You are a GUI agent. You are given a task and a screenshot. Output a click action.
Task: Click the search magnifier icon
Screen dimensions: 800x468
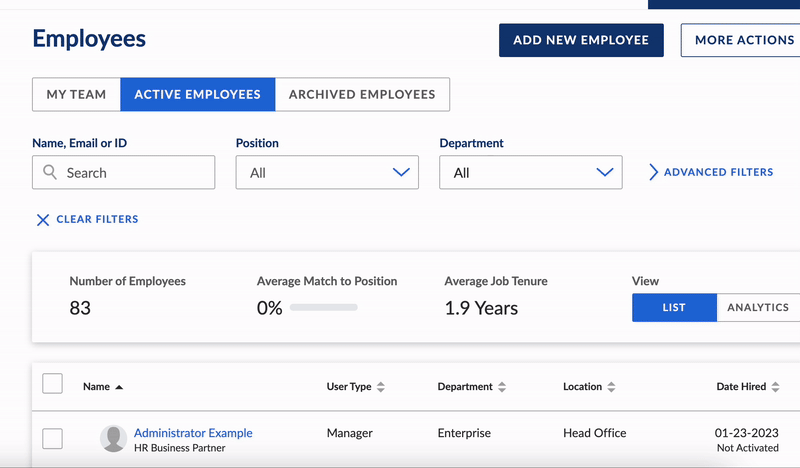click(x=50, y=173)
